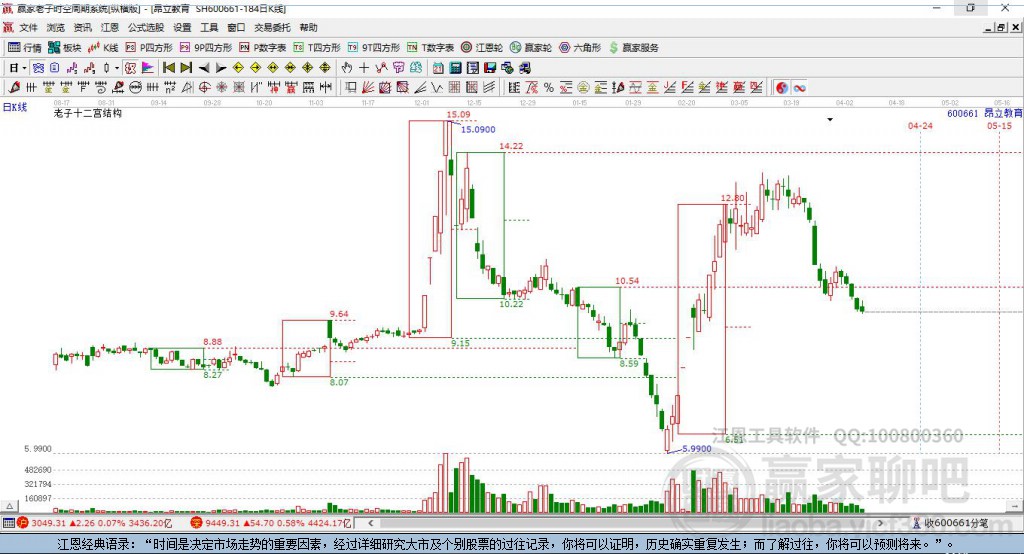Open the 帮助 menu
The width and height of the screenshot is (1024, 554).
tap(308, 27)
